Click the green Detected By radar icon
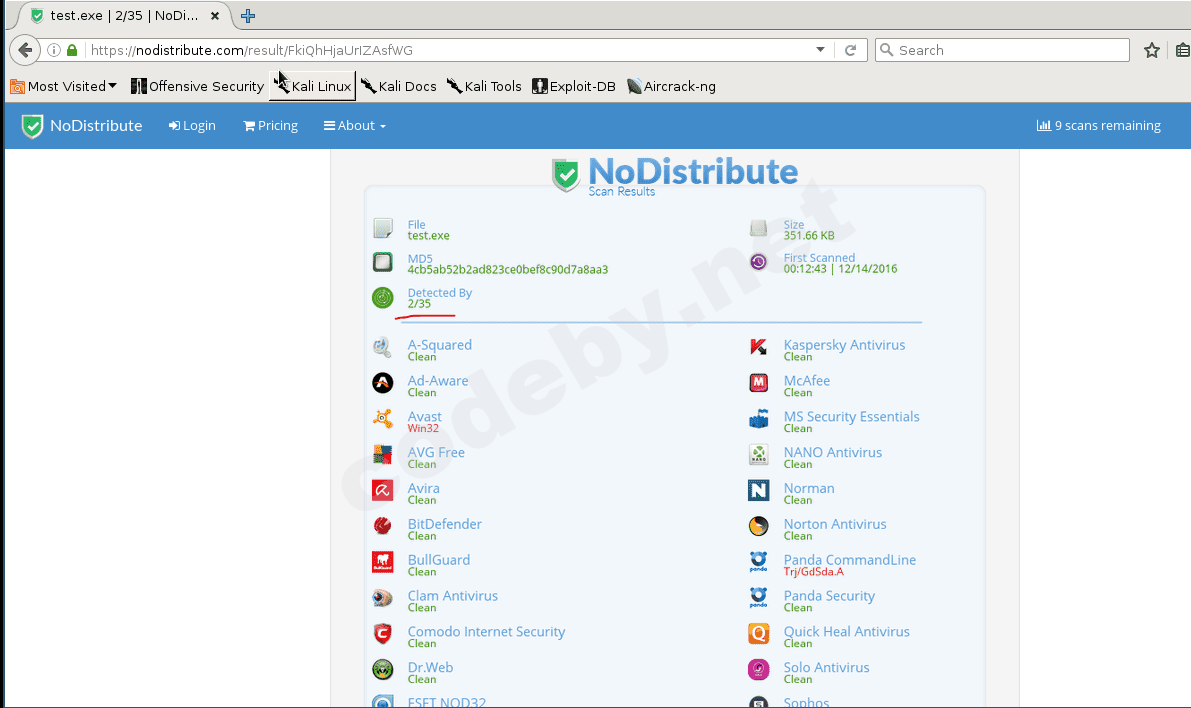1191x708 pixels. (x=383, y=298)
